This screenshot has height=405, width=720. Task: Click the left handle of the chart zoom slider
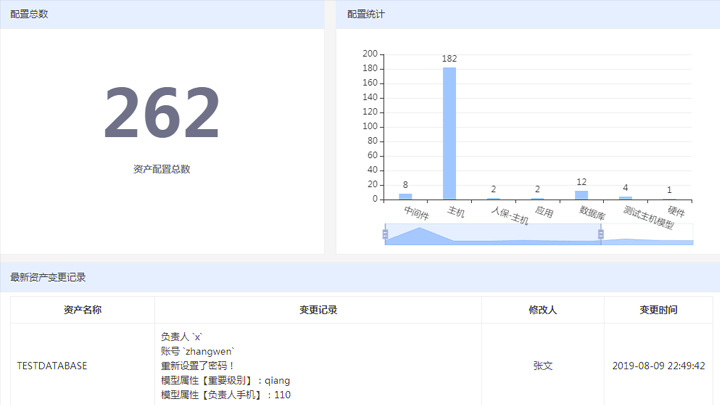click(385, 234)
